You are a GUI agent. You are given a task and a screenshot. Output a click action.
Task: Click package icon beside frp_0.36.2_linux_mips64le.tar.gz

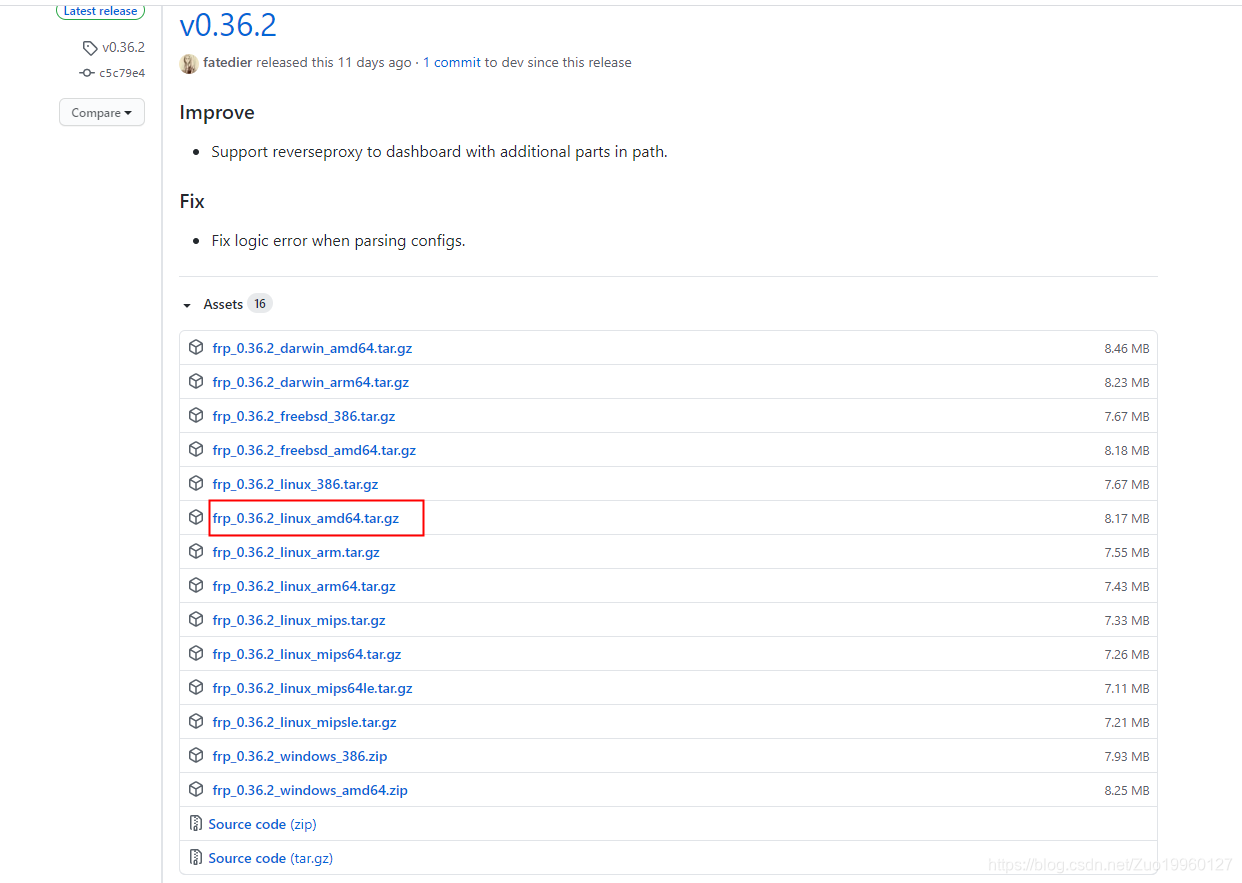[x=196, y=688]
